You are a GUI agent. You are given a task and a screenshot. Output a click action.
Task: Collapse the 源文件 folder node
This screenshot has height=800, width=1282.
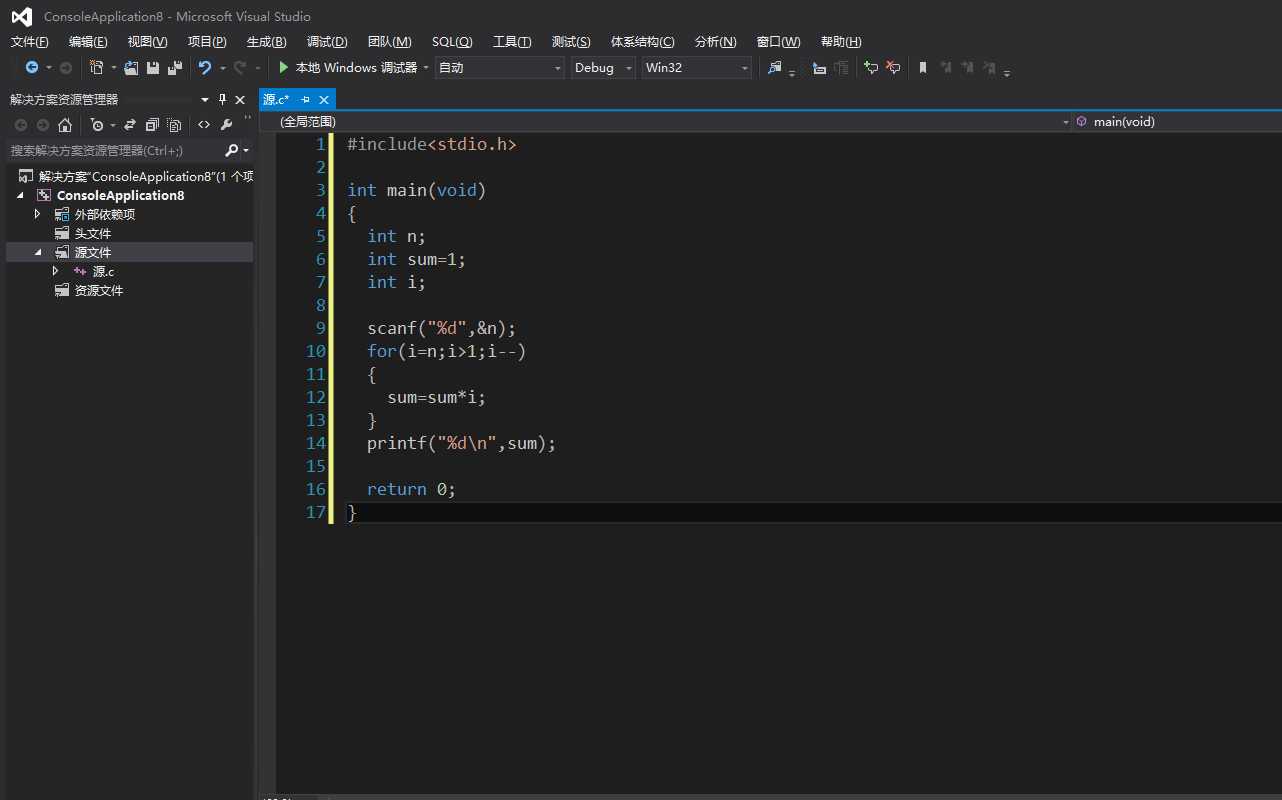tap(38, 252)
